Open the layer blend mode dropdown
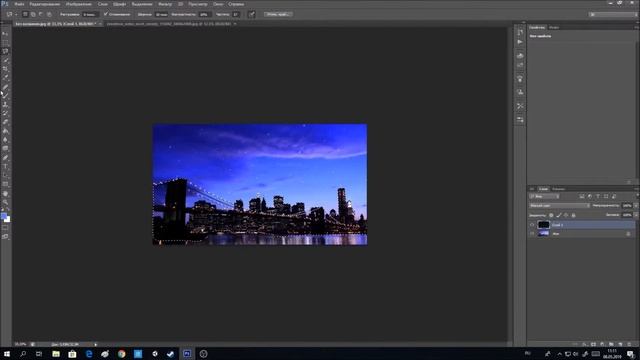 click(x=559, y=206)
